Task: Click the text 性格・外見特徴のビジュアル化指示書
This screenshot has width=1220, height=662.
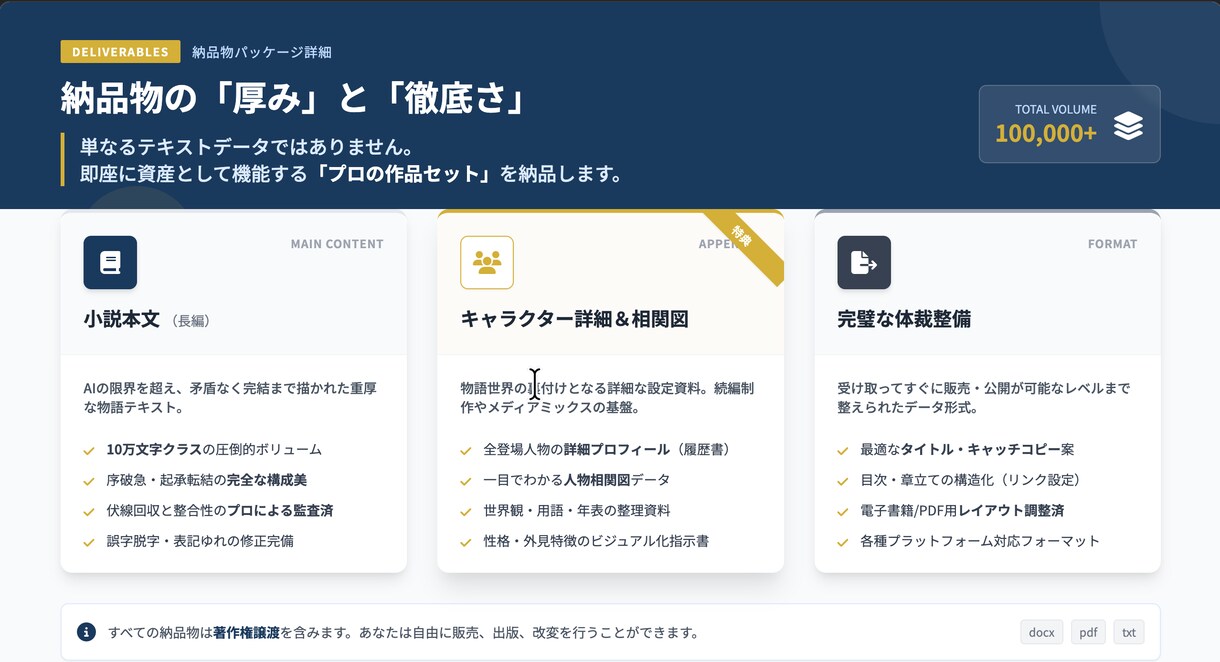Action: [597, 541]
